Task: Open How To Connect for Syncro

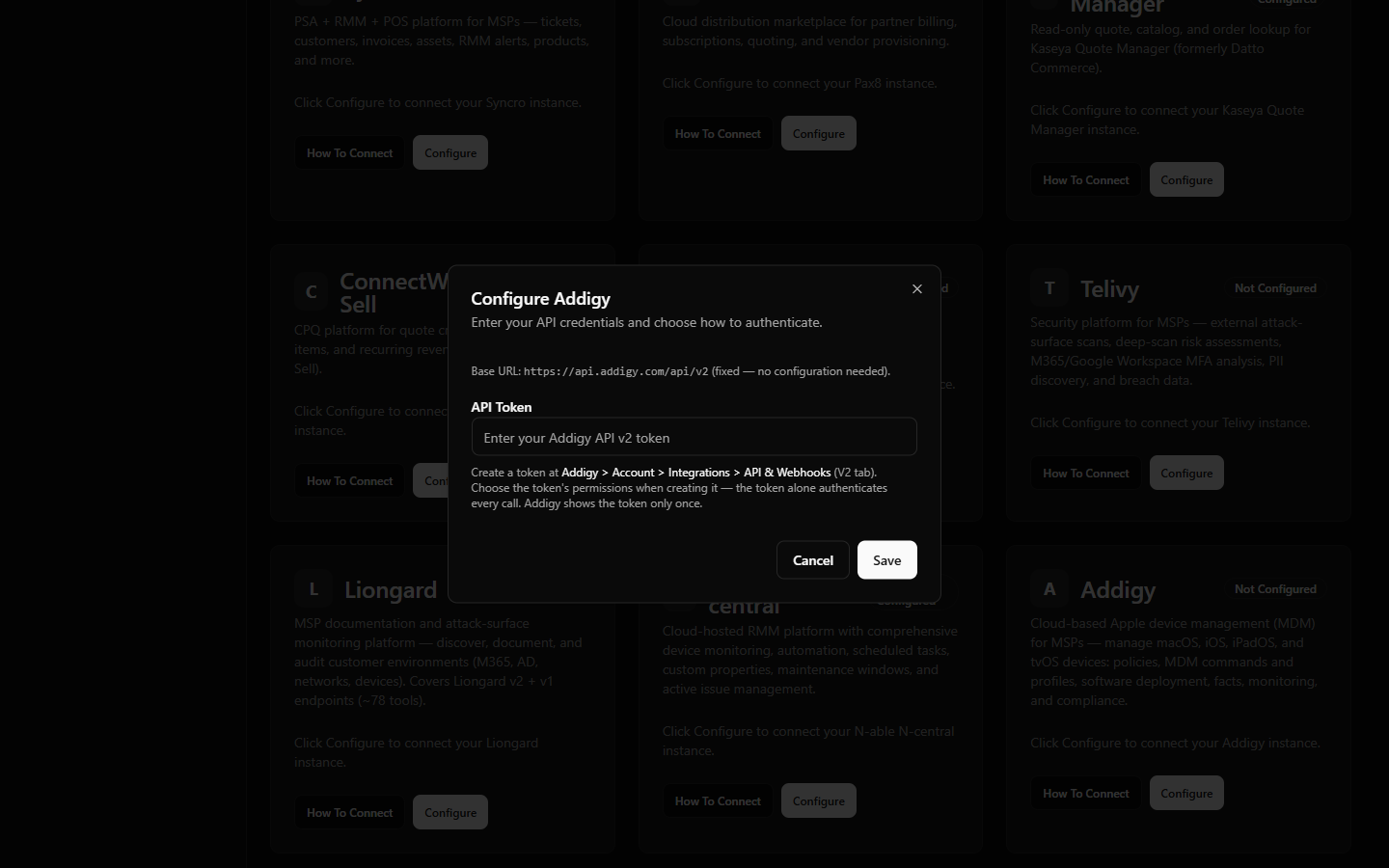Action: coord(349,152)
